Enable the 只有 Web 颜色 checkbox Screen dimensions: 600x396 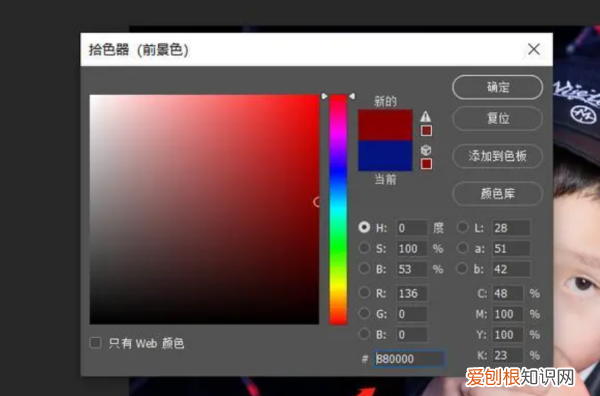[x=95, y=342]
